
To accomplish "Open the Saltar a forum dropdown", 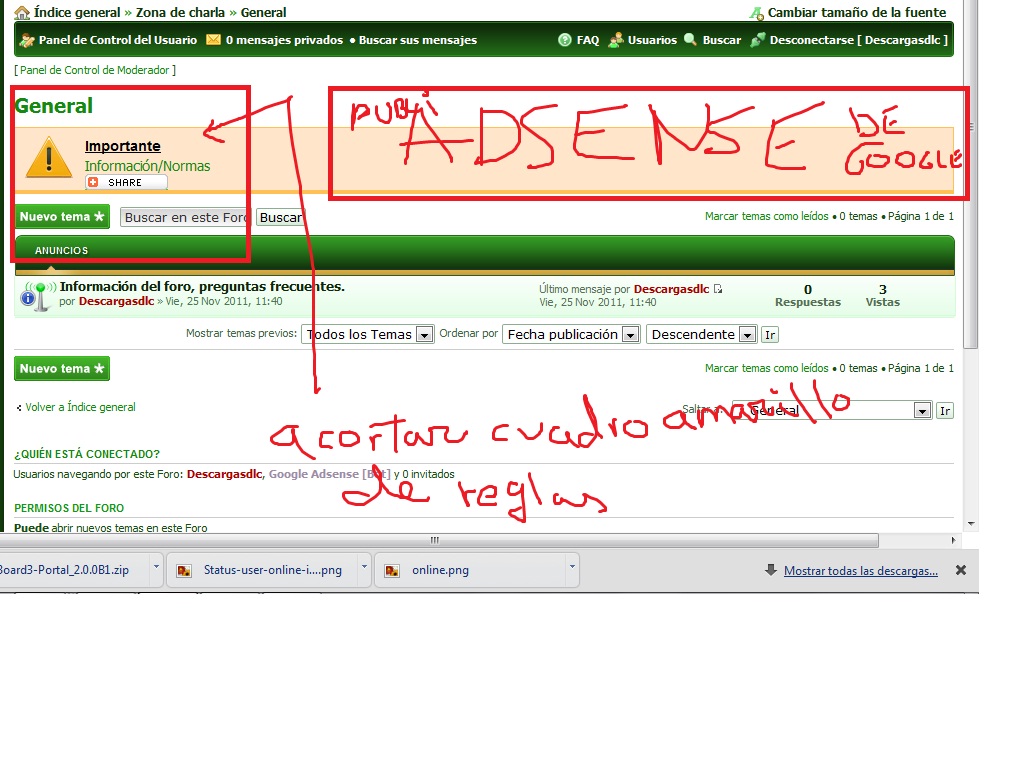I will (x=831, y=410).
